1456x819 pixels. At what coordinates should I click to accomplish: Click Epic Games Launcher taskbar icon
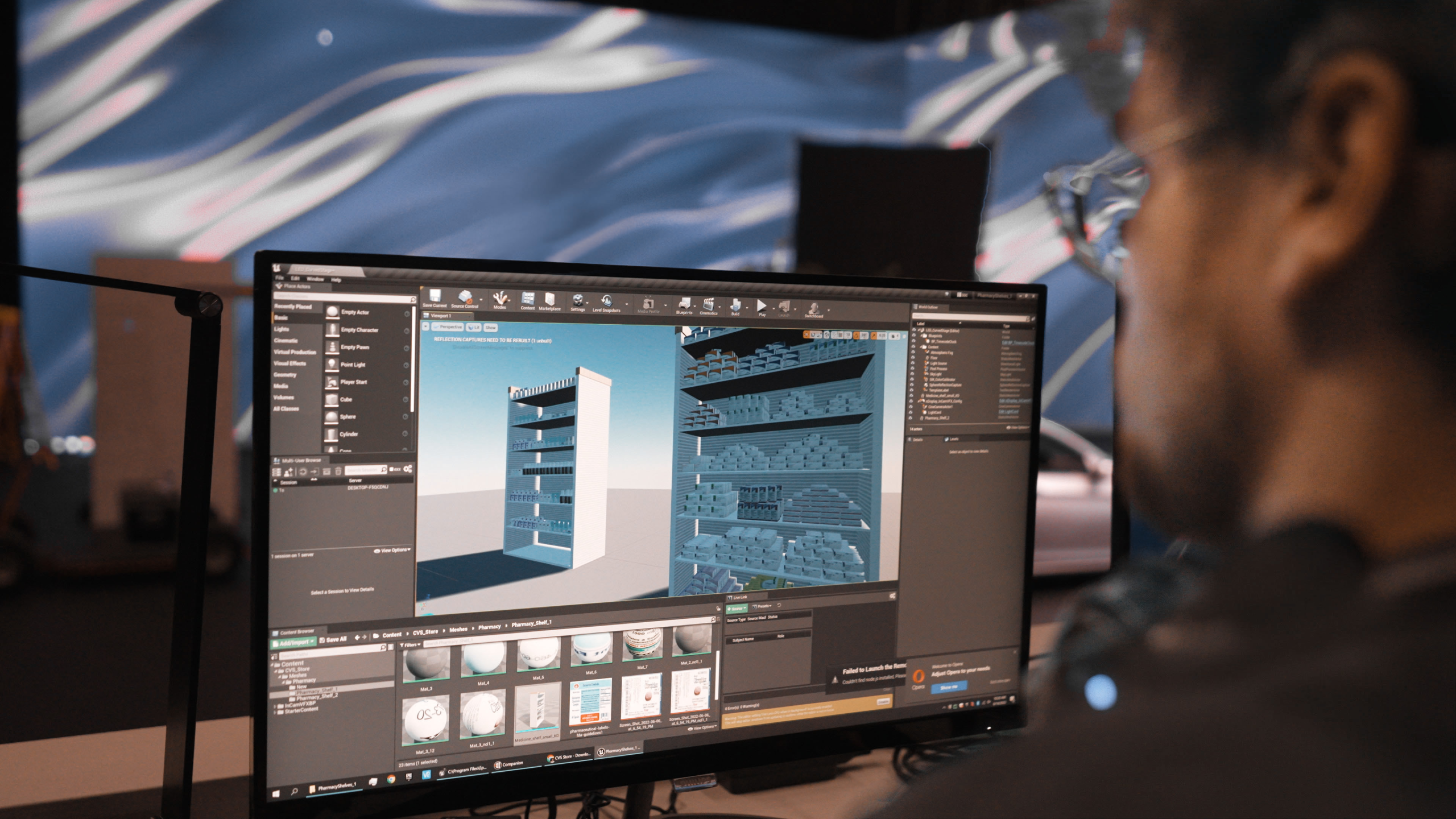(409, 776)
